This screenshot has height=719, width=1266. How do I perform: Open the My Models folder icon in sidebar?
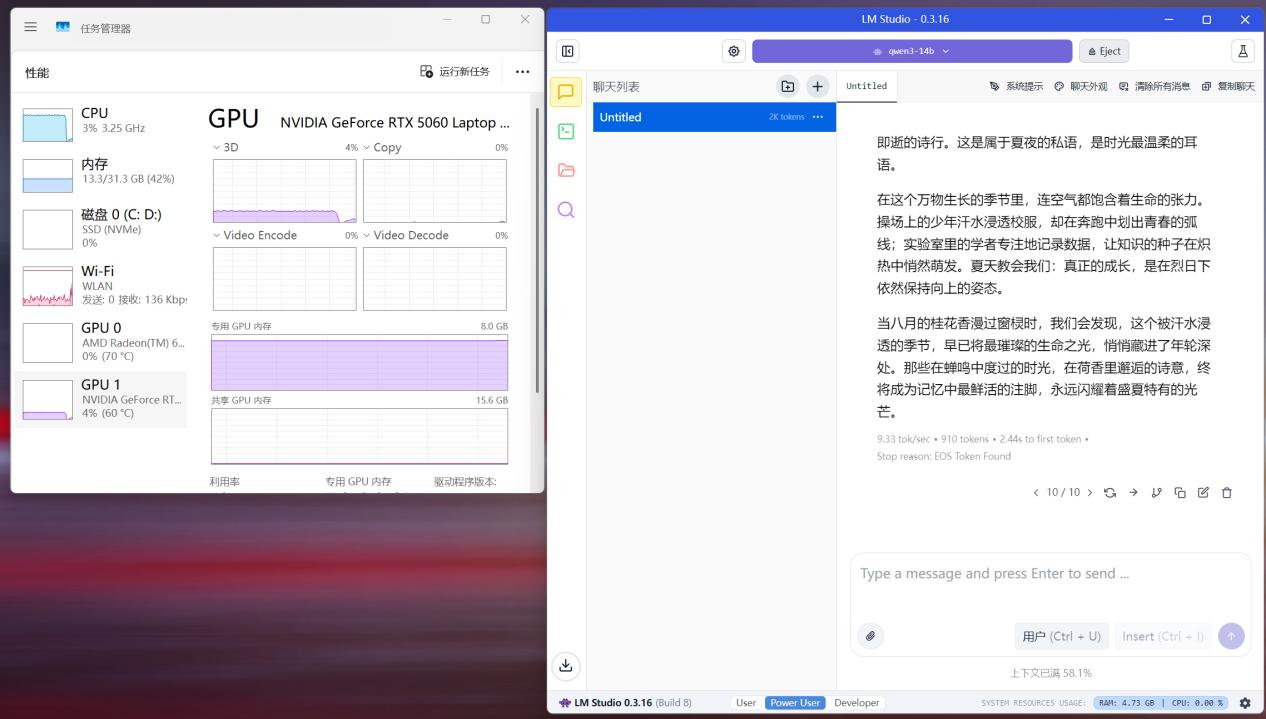click(566, 170)
